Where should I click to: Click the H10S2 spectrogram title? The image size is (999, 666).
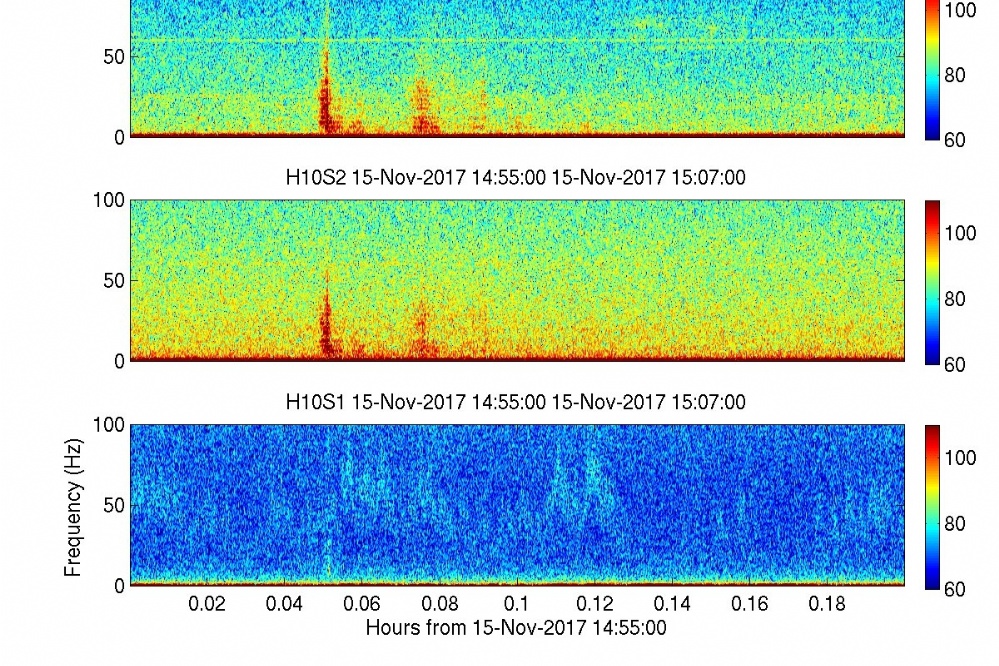point(516,178)
